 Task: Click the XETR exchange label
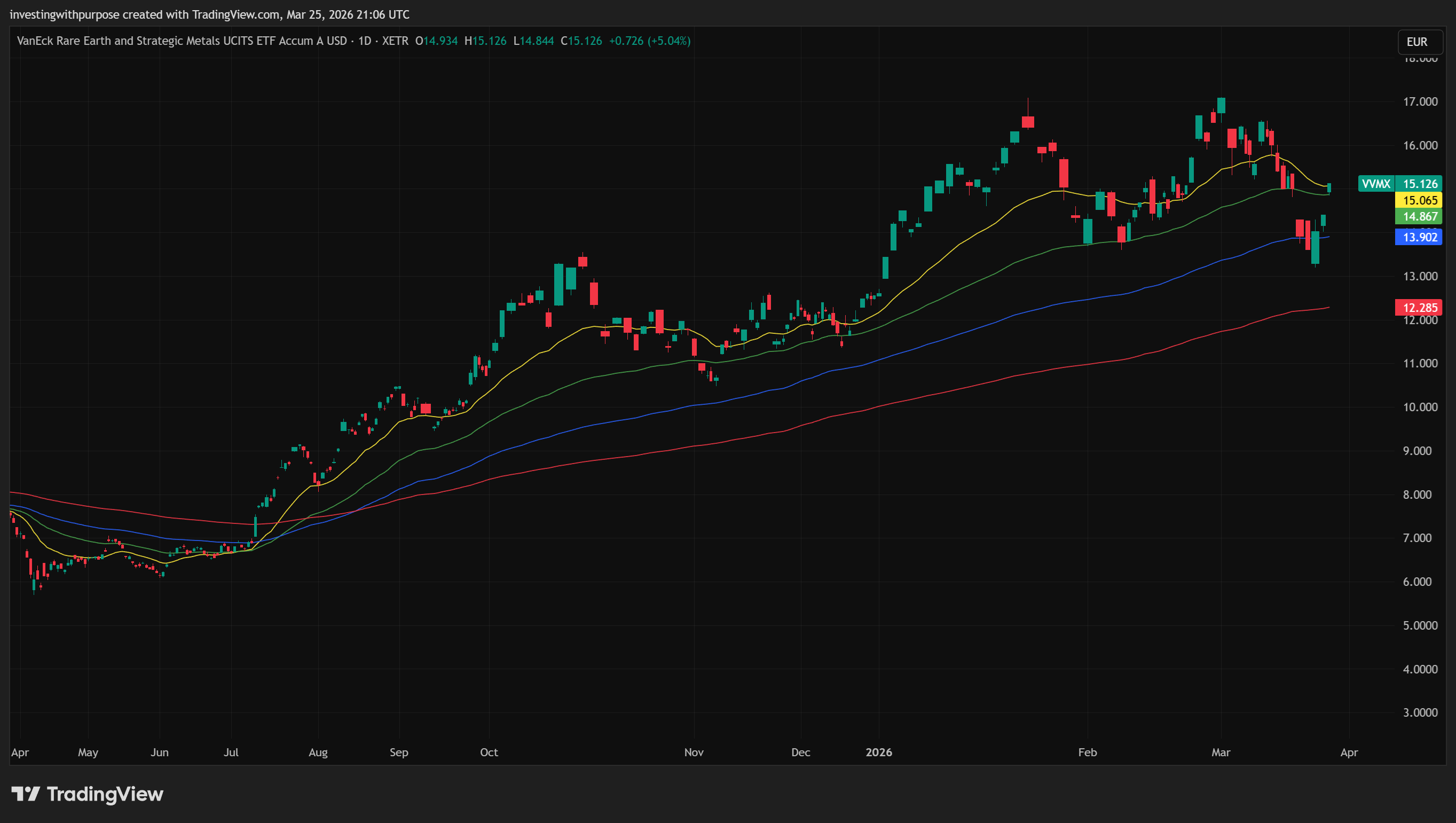click(x=395, y=41)
